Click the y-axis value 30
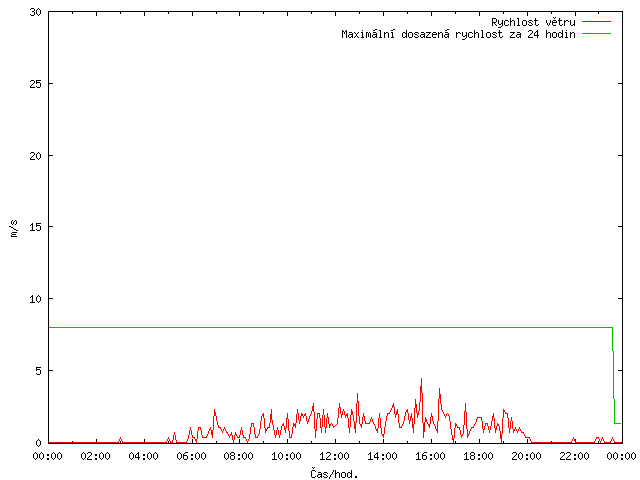The image size is (640, 480). click(x=36, y=12)
